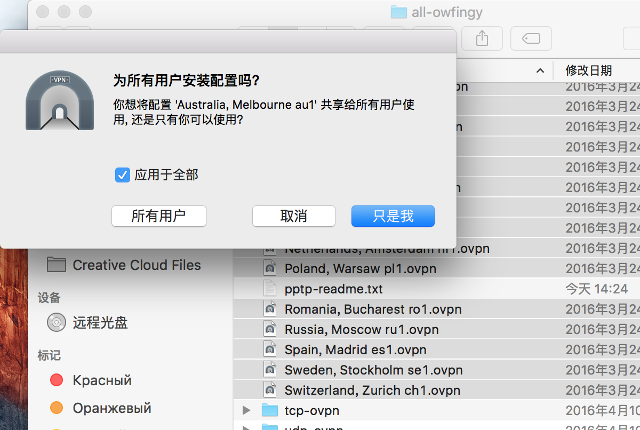640x430 pixels.
Task: Click the tcp-ovpn folder icon
Action: click(270, 410)
